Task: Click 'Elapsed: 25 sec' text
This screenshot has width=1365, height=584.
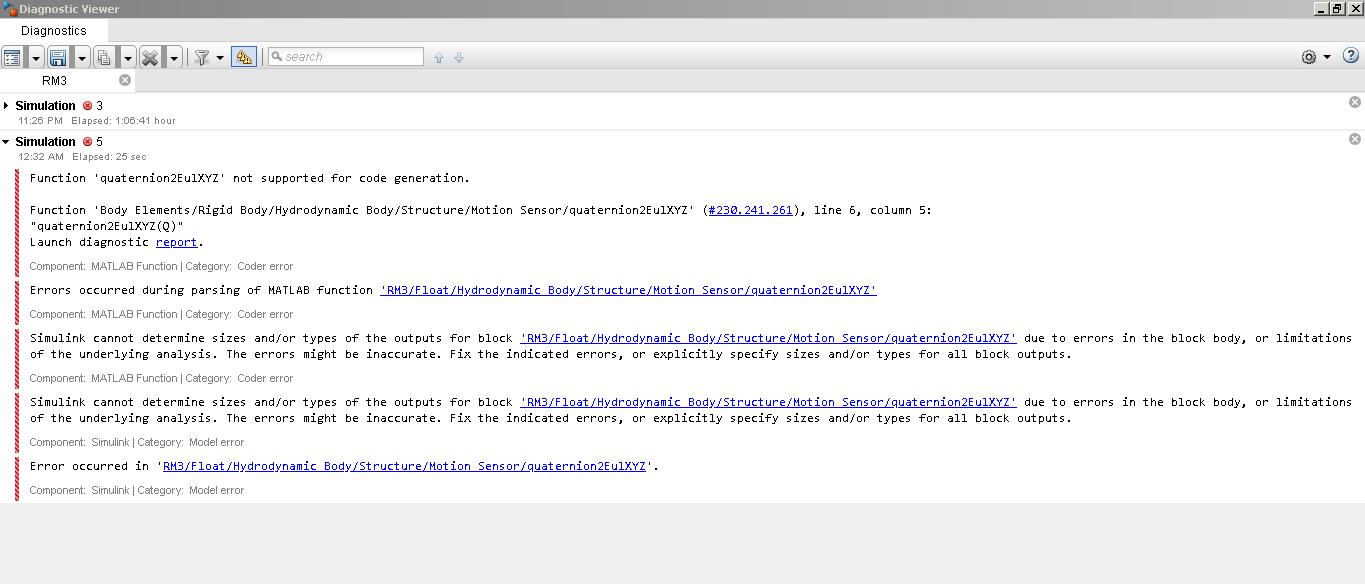Action: click(x=109, y=156)
